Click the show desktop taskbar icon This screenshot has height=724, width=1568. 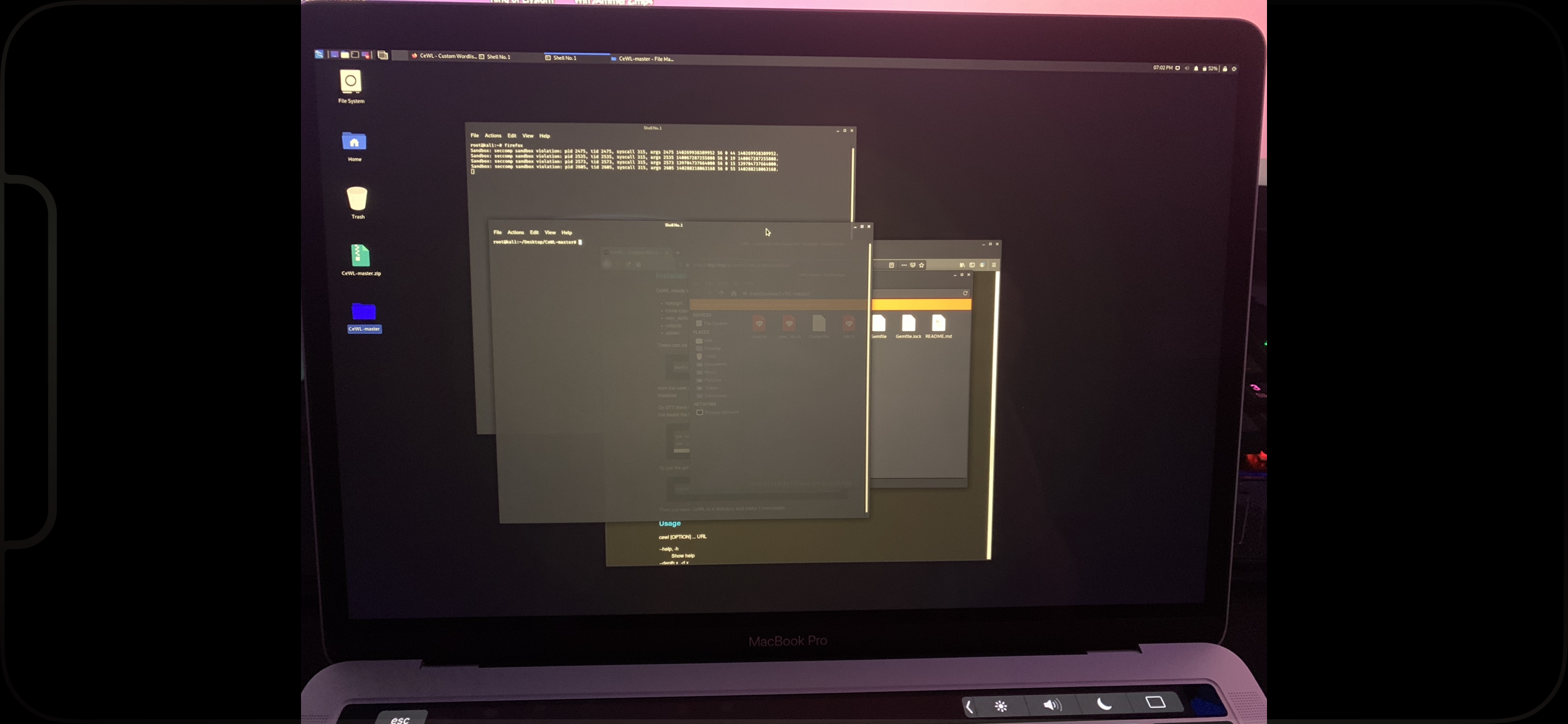[x=334, y=55]
